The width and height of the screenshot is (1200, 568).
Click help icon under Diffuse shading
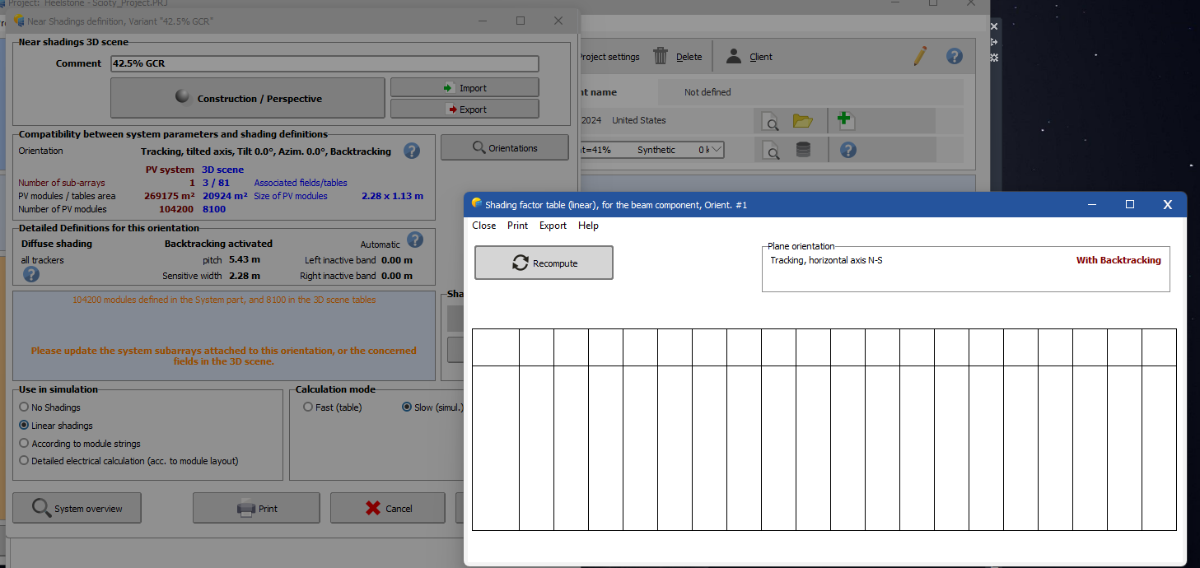coord(31,274)
